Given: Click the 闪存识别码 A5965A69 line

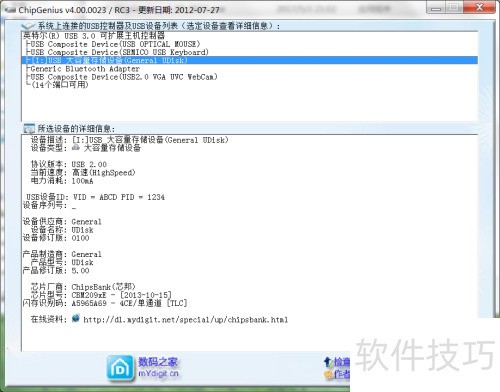Looking at the screenshot, I should pos(105,303).
